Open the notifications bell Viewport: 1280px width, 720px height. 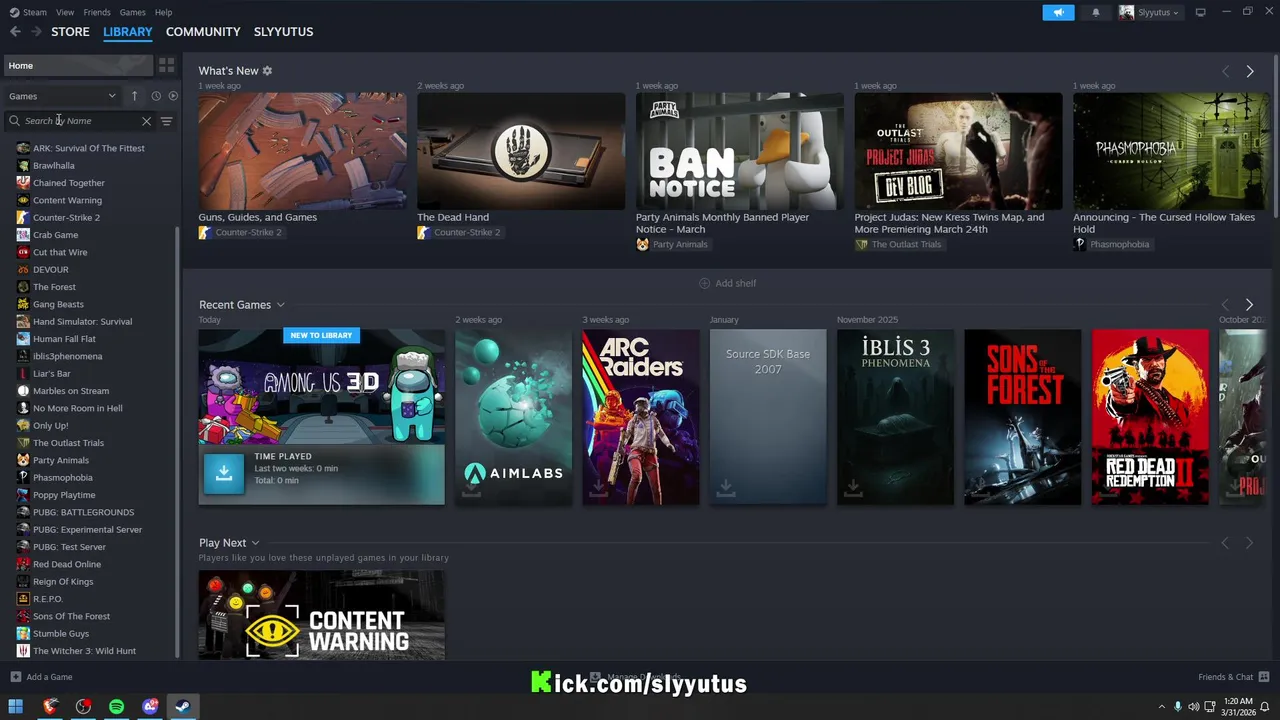1095,12
